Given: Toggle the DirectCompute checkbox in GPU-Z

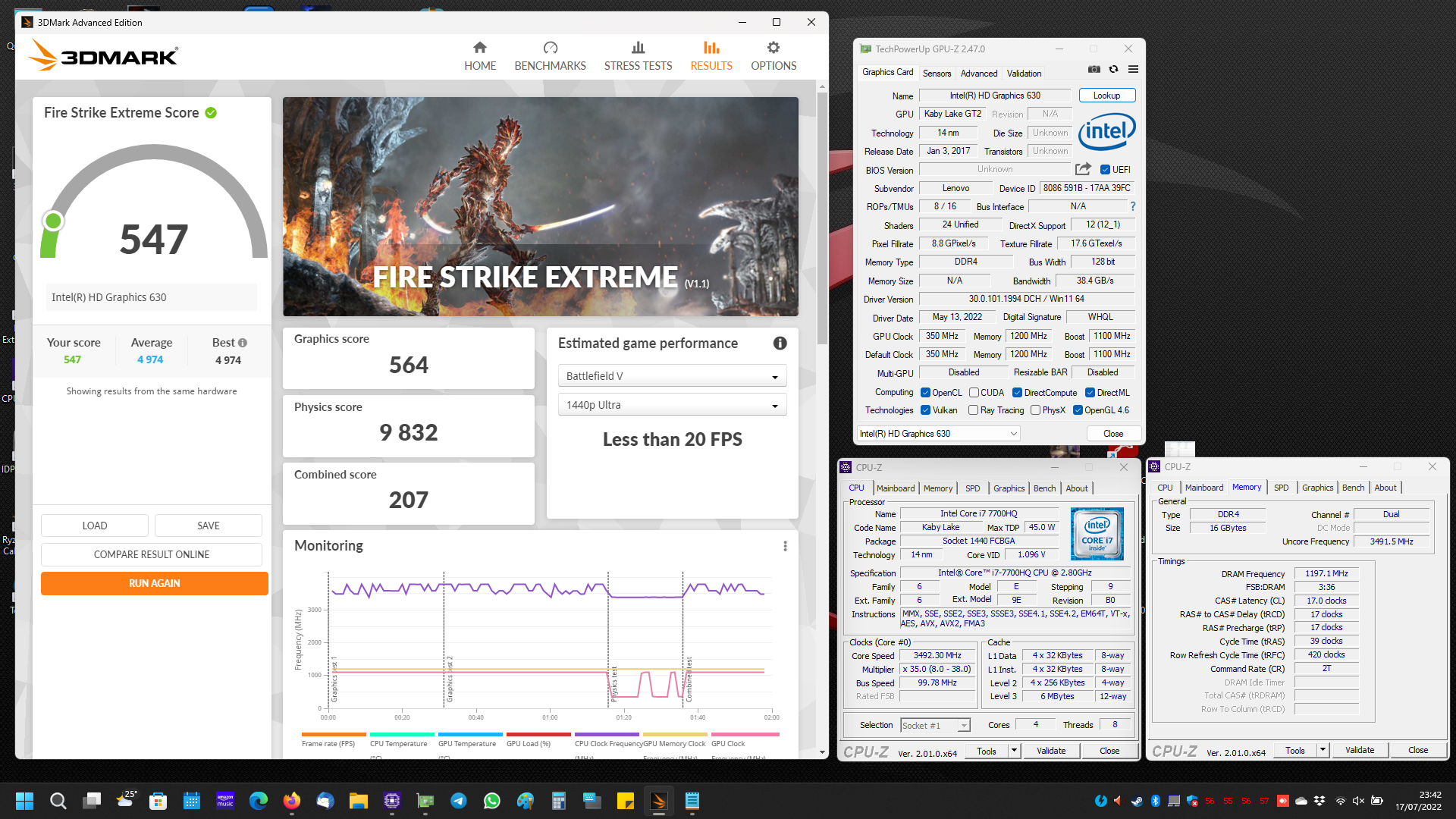Looking at the screenshot, I should pos(1017,393).
